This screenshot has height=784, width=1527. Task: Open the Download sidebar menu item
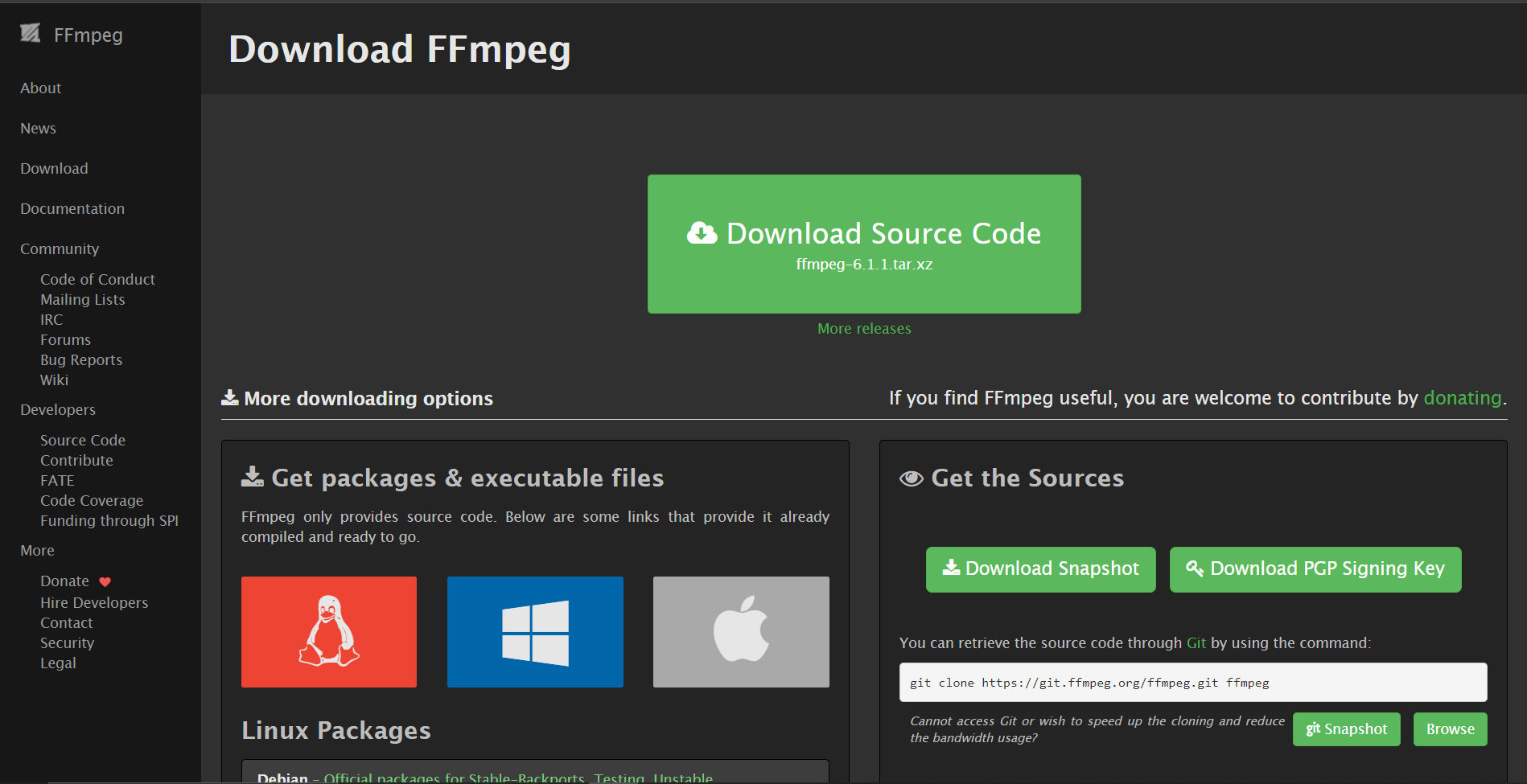[54, 168]
